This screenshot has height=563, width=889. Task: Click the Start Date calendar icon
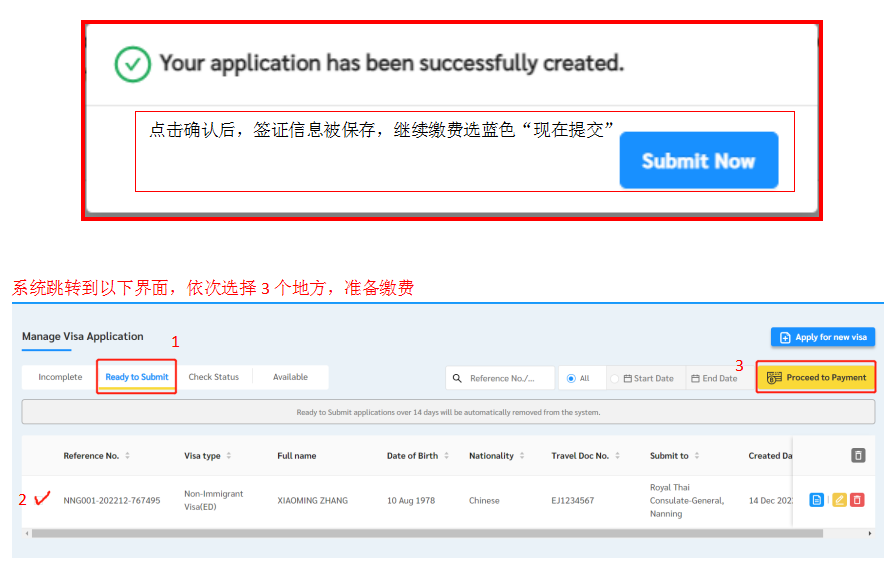pos(627,379)
